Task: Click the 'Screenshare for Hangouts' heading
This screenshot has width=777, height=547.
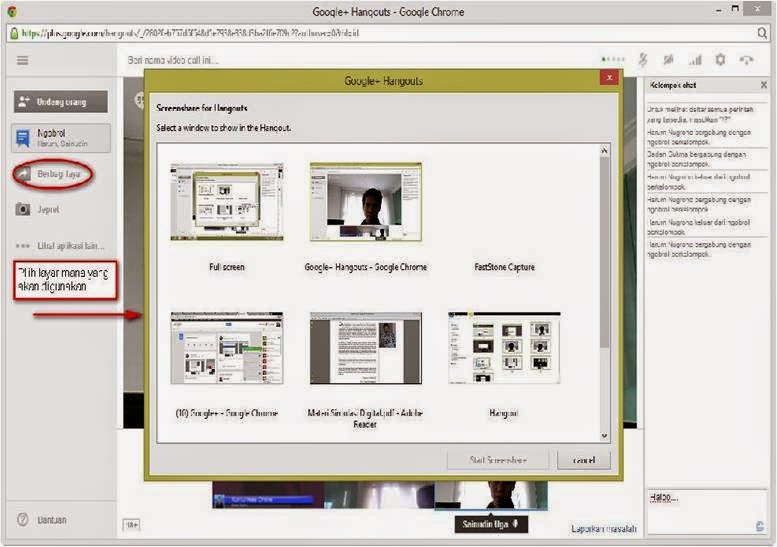Action: click(202, 108)
